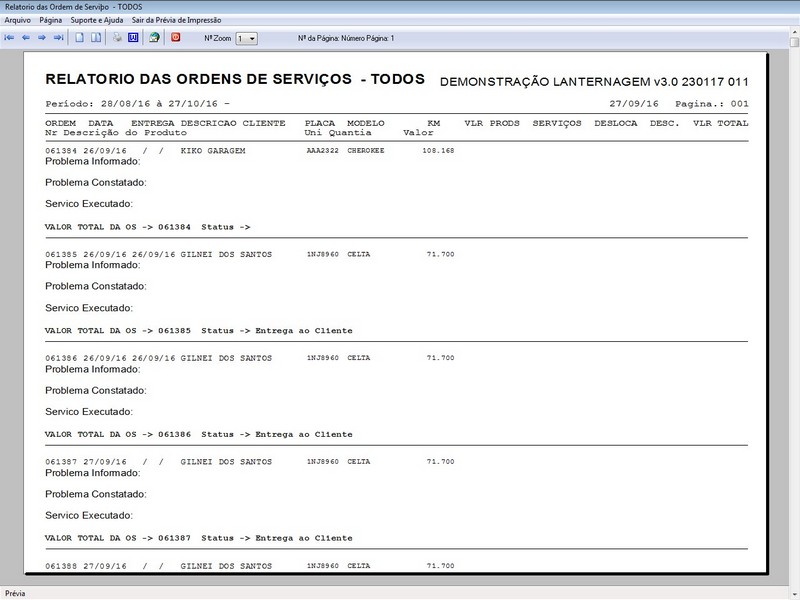The image size is (800, 600).
Task: Click the vertical scrollbar thumb at top right
Action: [x=794, y=42]
